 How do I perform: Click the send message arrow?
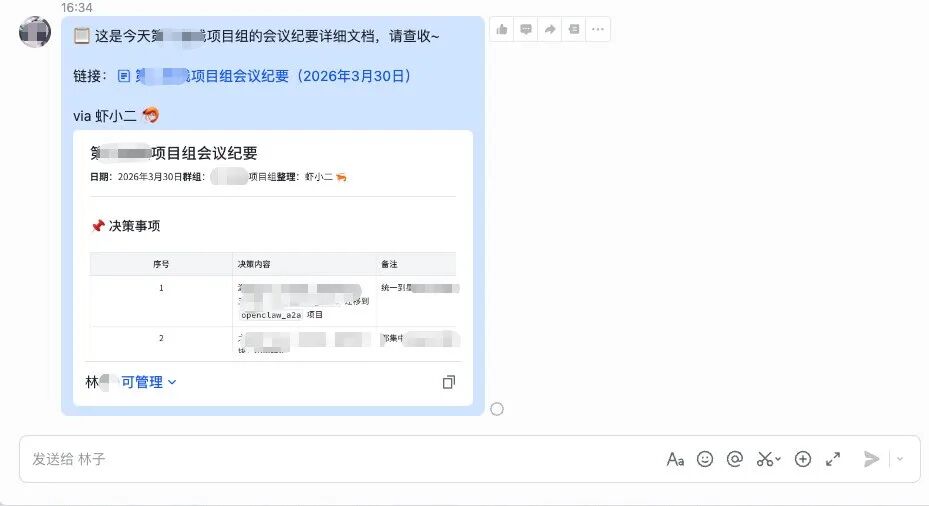coord(872,459)
